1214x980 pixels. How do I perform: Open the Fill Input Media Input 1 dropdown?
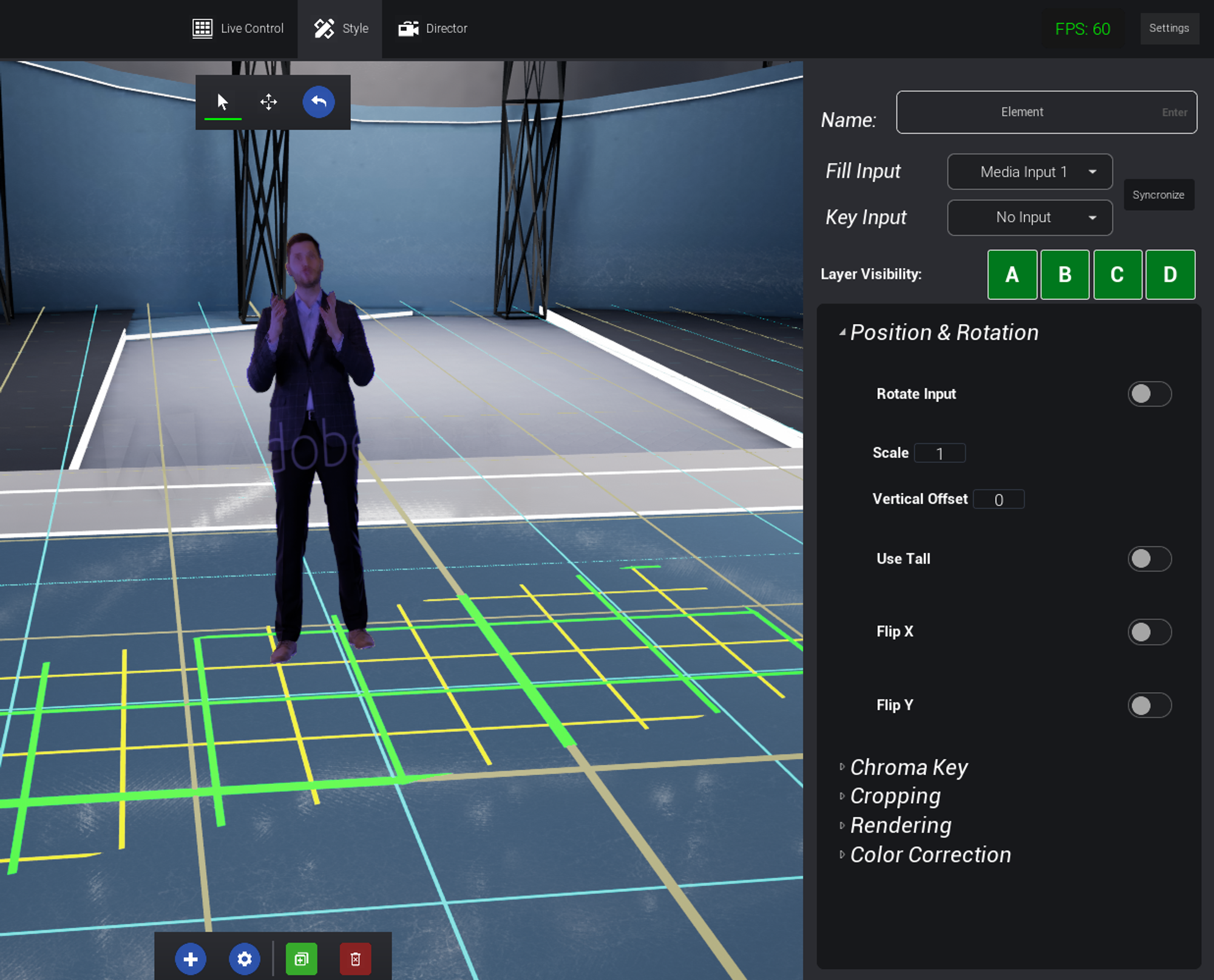tap(1029, 172)
